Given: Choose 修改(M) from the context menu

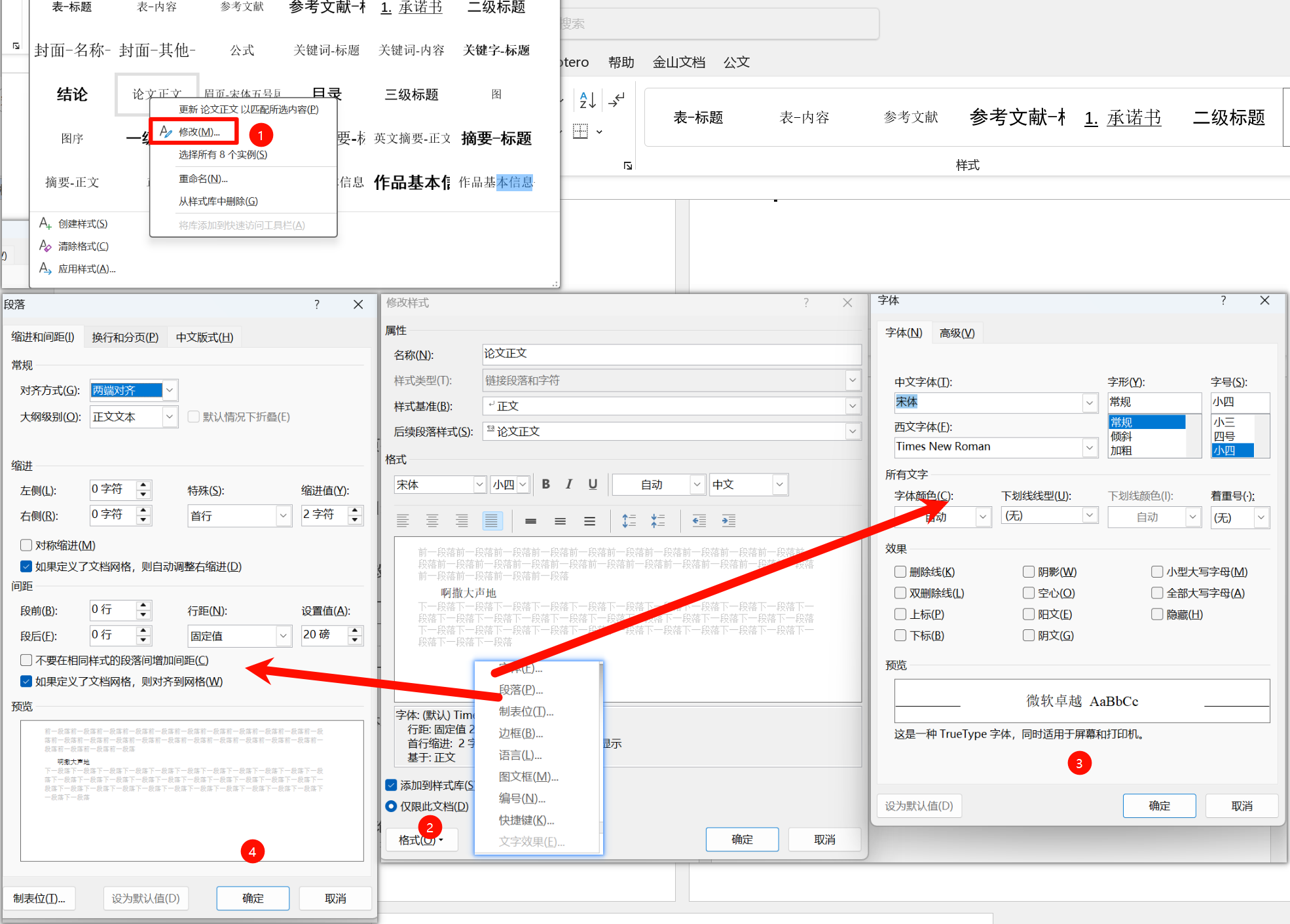Looking at the screenshot, I should (x=198, y=132).
